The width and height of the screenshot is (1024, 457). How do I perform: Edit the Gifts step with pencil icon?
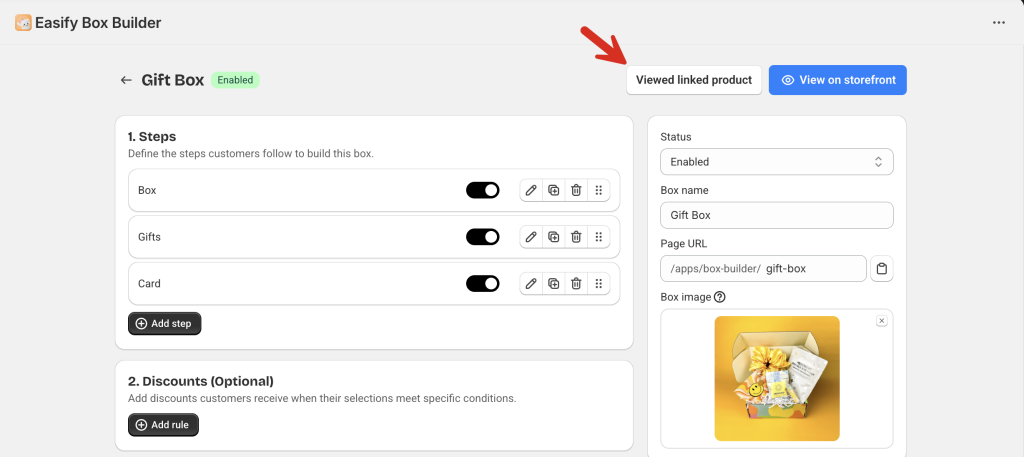click(x=531, y=237)
